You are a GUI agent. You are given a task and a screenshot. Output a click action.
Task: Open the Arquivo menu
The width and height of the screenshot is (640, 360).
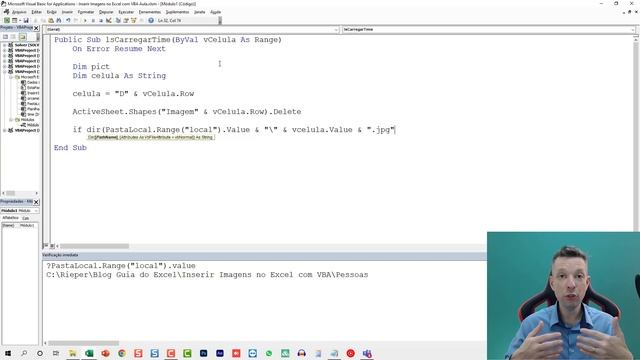pyautogui.click(x=19, y=12)
